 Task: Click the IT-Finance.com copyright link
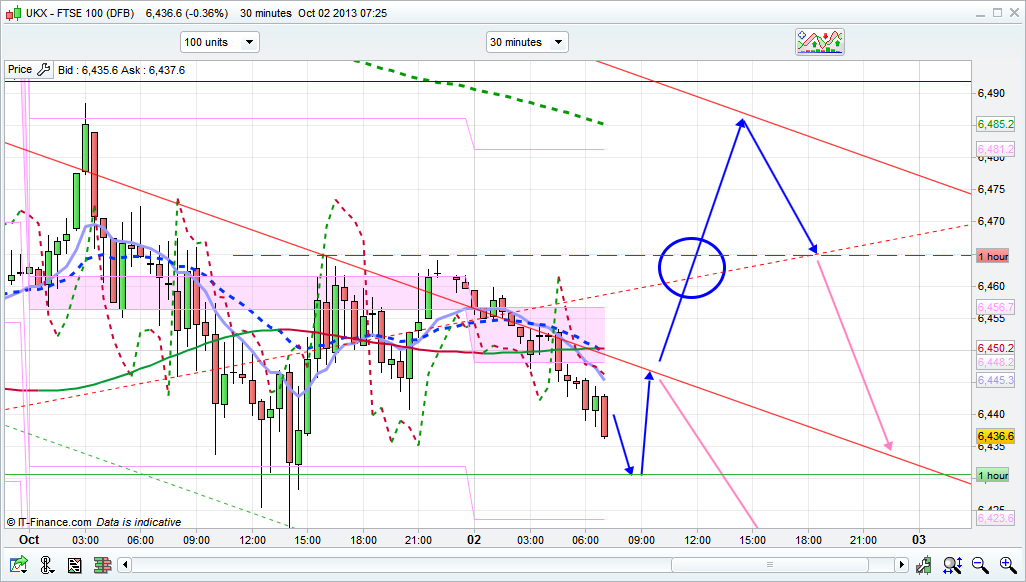(50, 522)
